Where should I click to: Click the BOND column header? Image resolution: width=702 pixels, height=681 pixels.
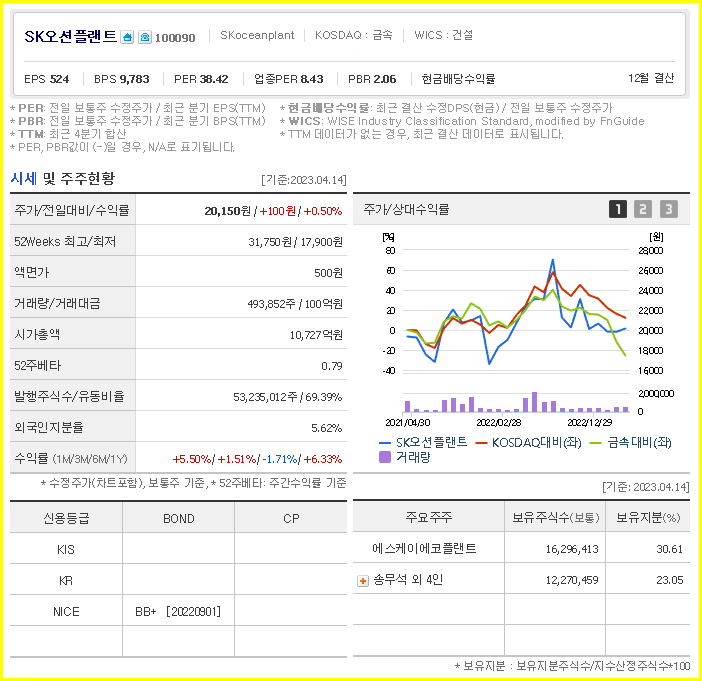(x=179, y=518)
